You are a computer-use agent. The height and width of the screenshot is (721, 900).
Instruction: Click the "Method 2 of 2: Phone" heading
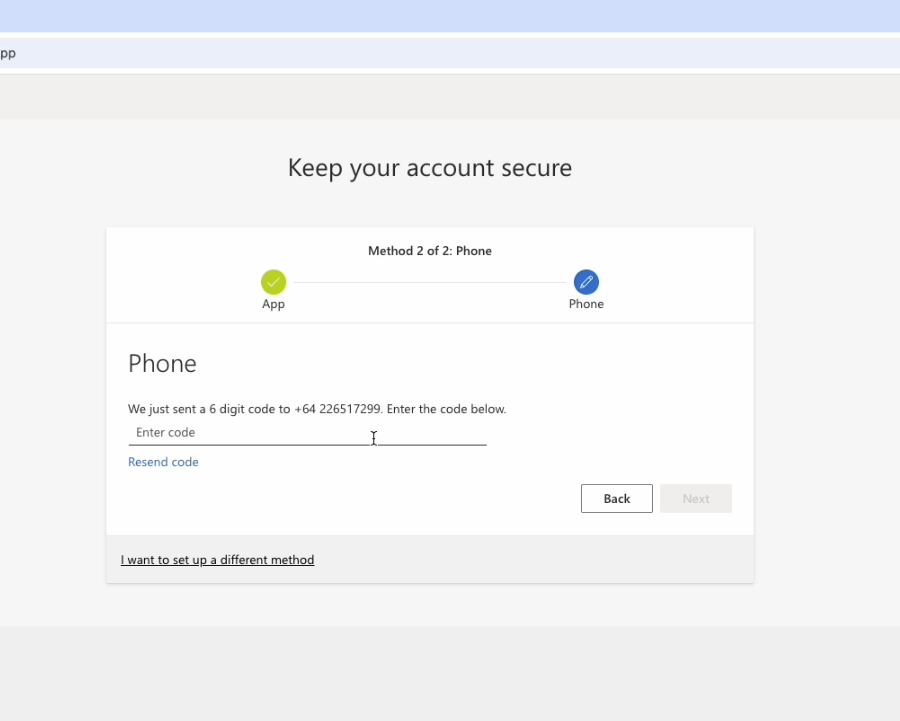pos(430,251)
